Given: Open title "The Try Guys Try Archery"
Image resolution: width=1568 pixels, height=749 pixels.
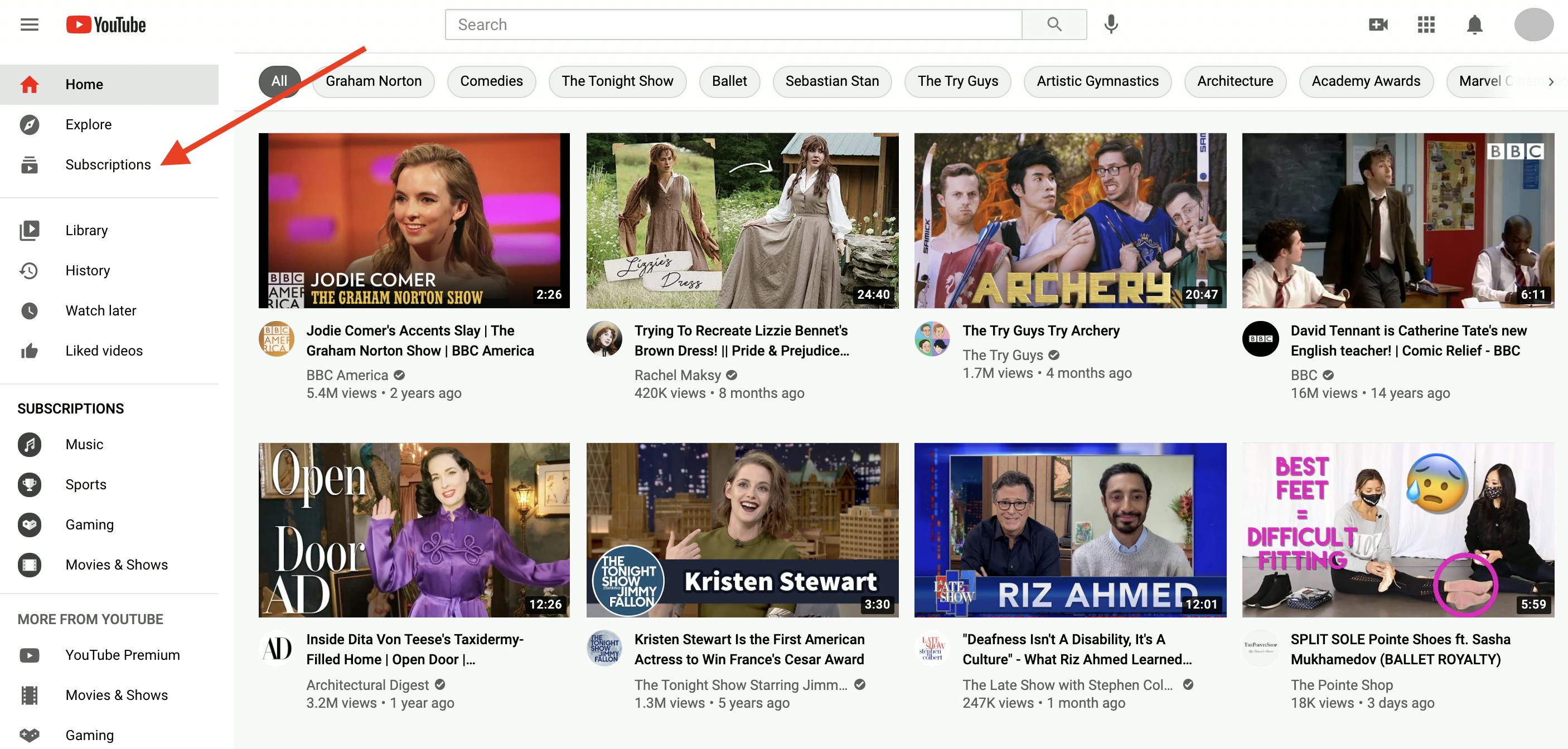Looking at the screenshot, I should 1041,330.
